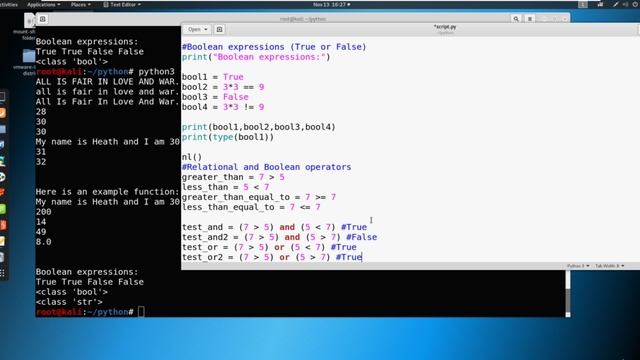Click "<class 'str'>" output in terminal
Screen dimensions: 640x360
tap(69, 302)
